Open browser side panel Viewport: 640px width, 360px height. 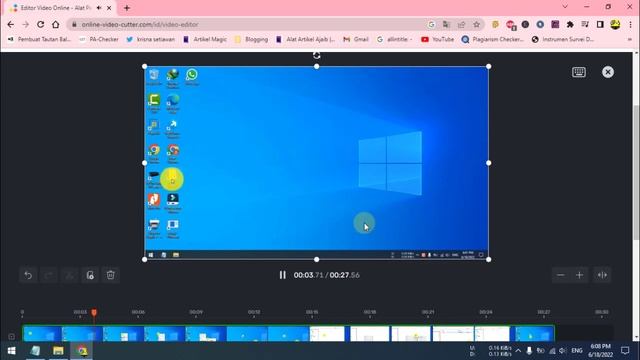click(x=600, y=24)
